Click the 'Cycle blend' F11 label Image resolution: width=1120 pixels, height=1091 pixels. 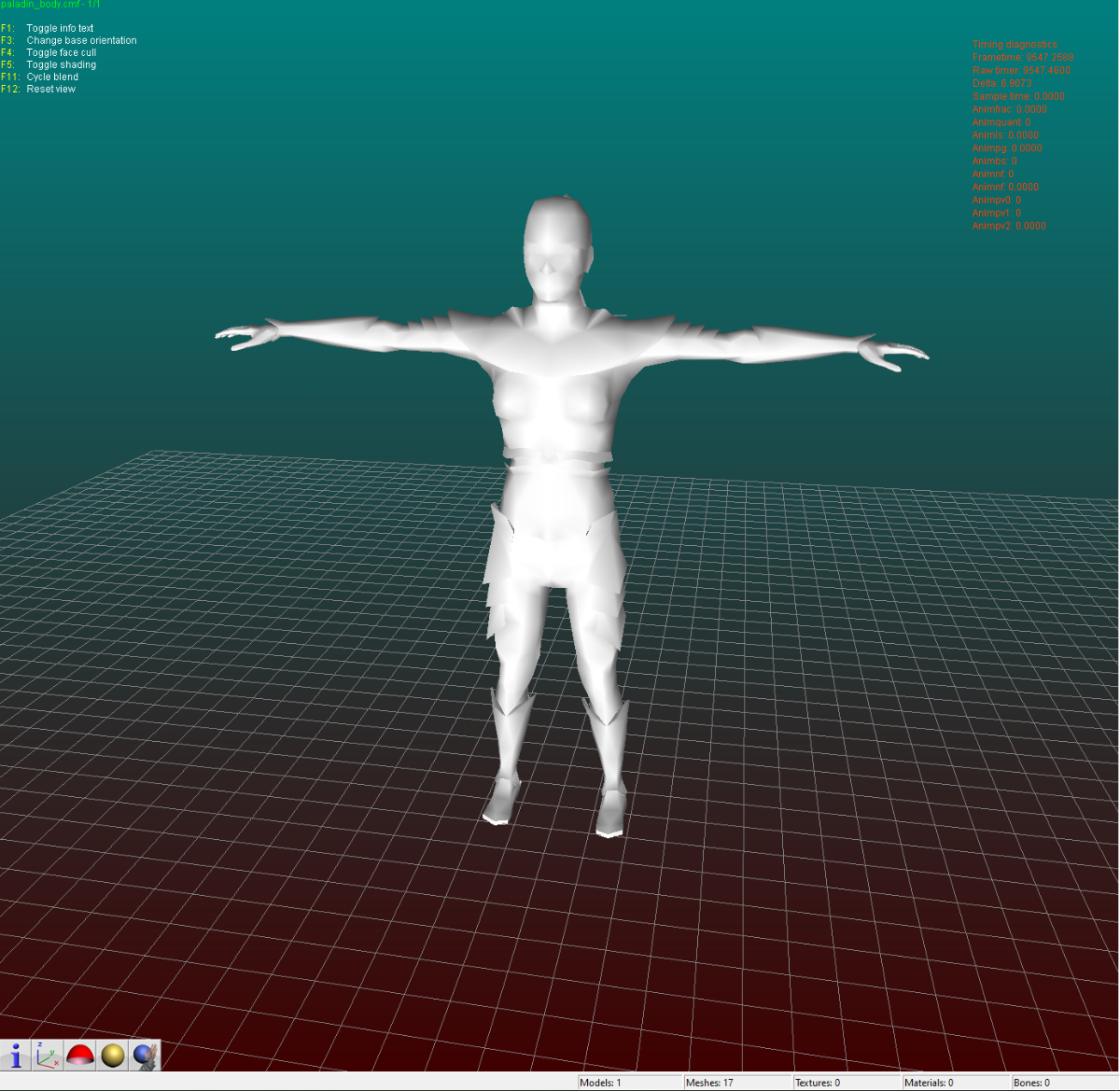52,77
